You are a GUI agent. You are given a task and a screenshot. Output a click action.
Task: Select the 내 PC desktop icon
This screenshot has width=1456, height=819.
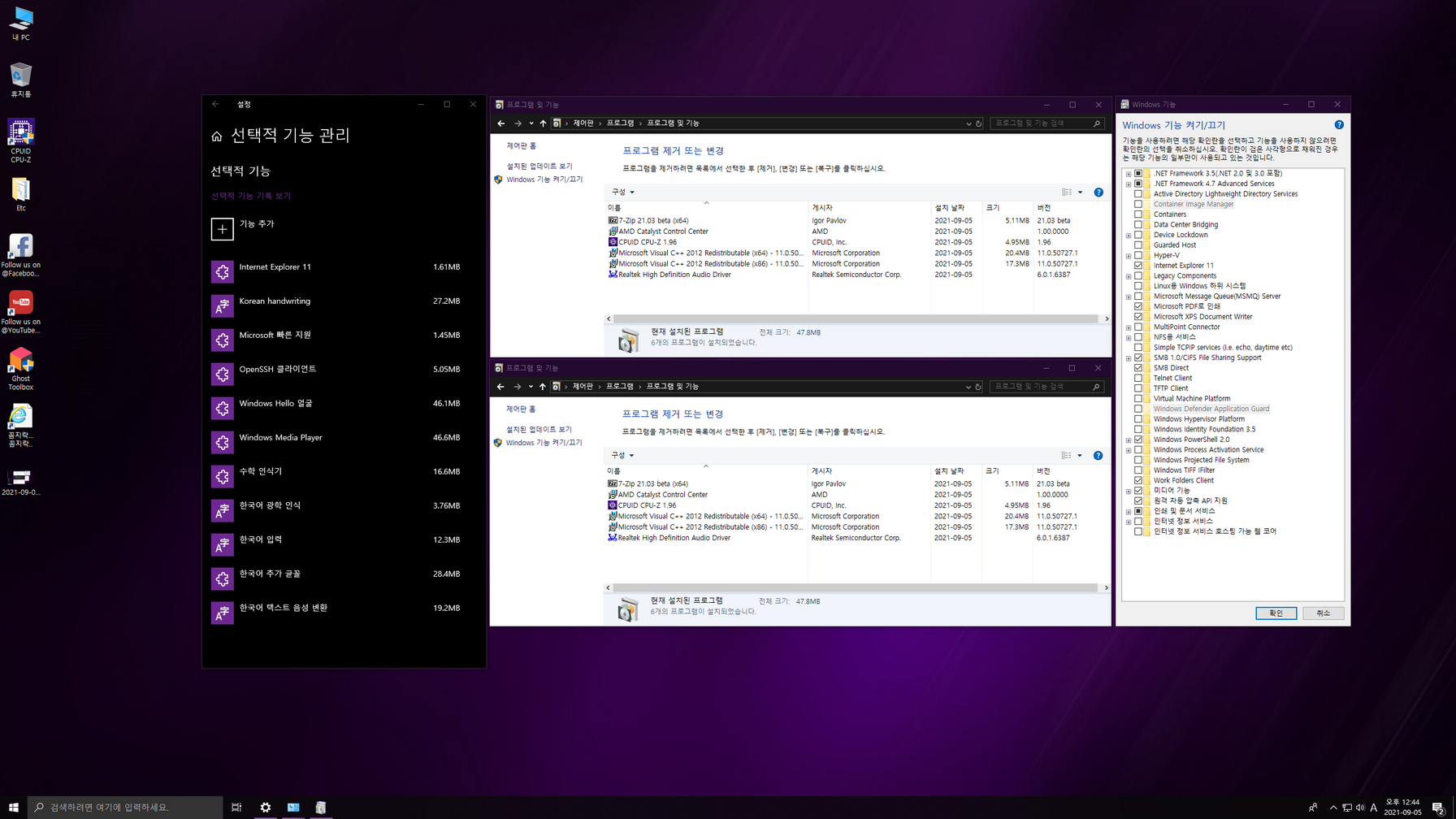tap(21, 24)
